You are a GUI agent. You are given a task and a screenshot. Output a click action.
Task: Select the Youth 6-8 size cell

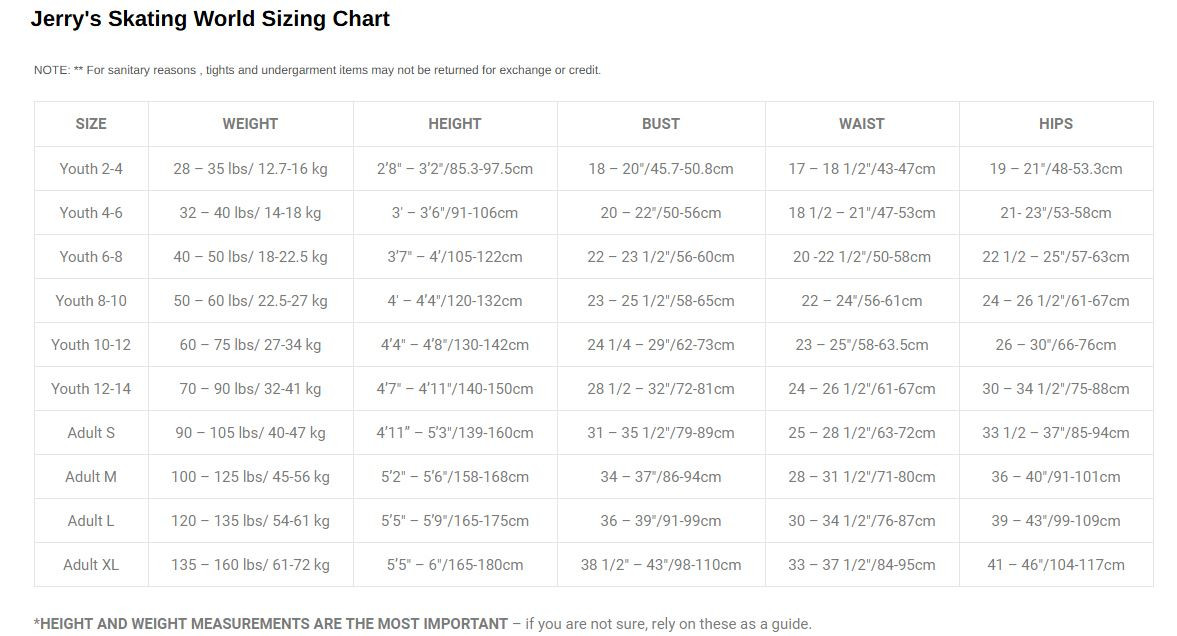pyautogui.click(x=91, y=257)
